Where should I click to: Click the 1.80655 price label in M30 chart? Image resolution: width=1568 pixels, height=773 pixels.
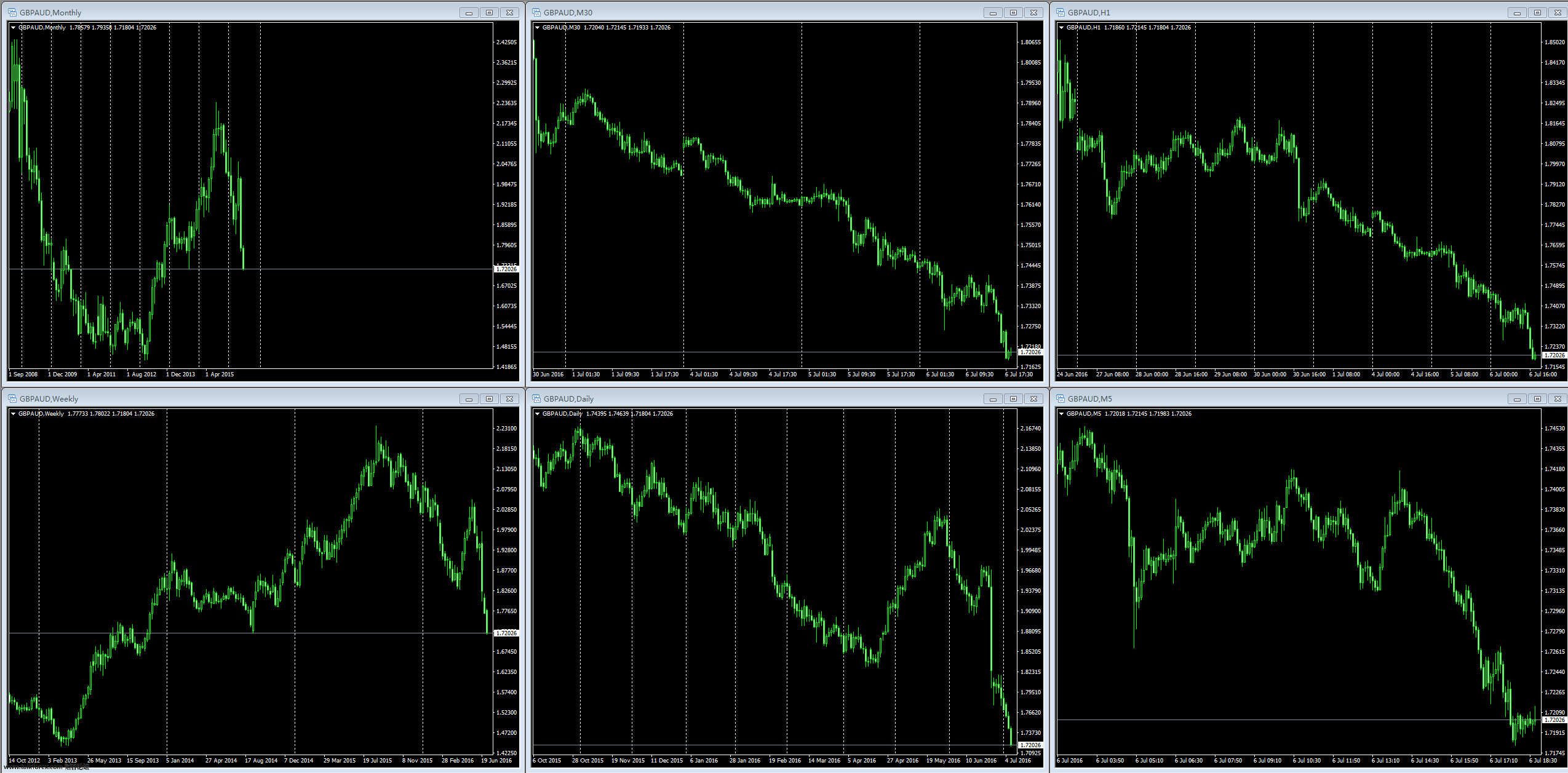click(x=1030, y=42)
